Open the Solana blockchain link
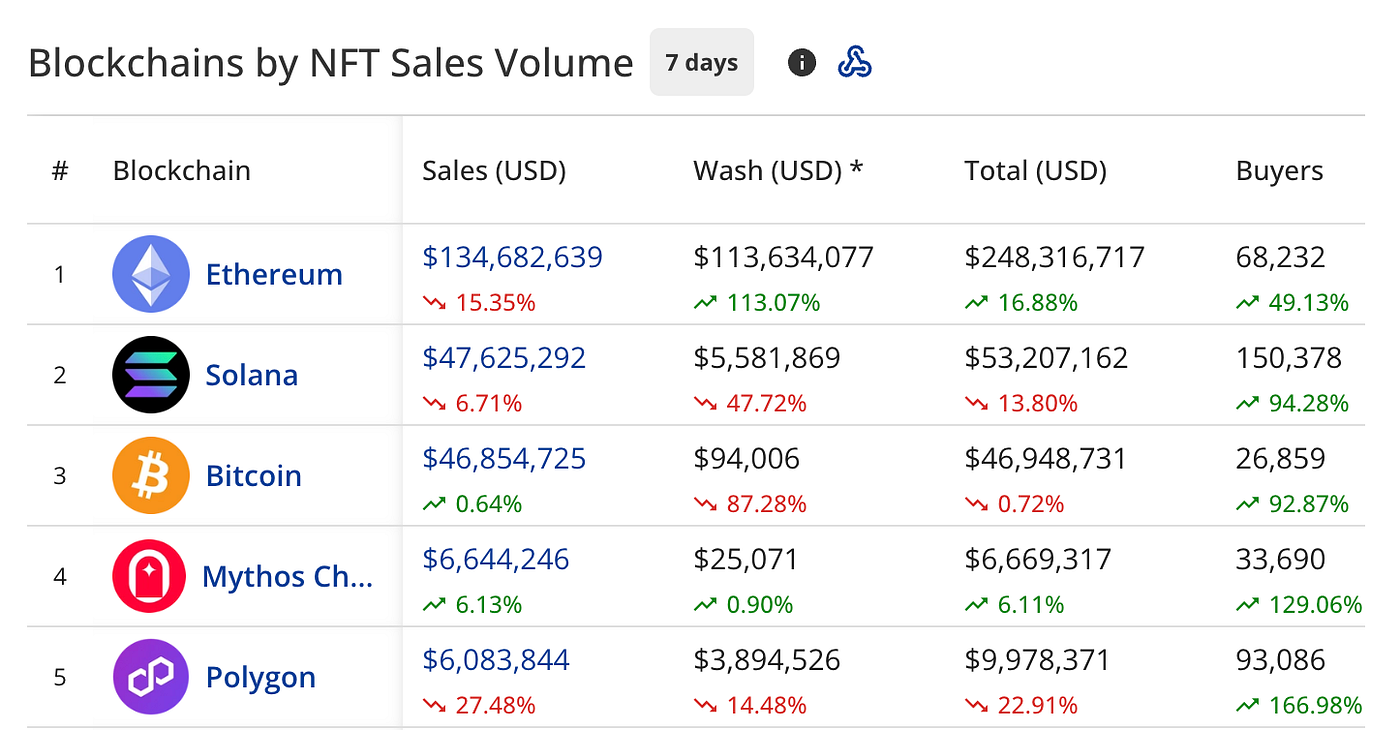This screenshot has height=730, width=1400. tap(252, 375)
